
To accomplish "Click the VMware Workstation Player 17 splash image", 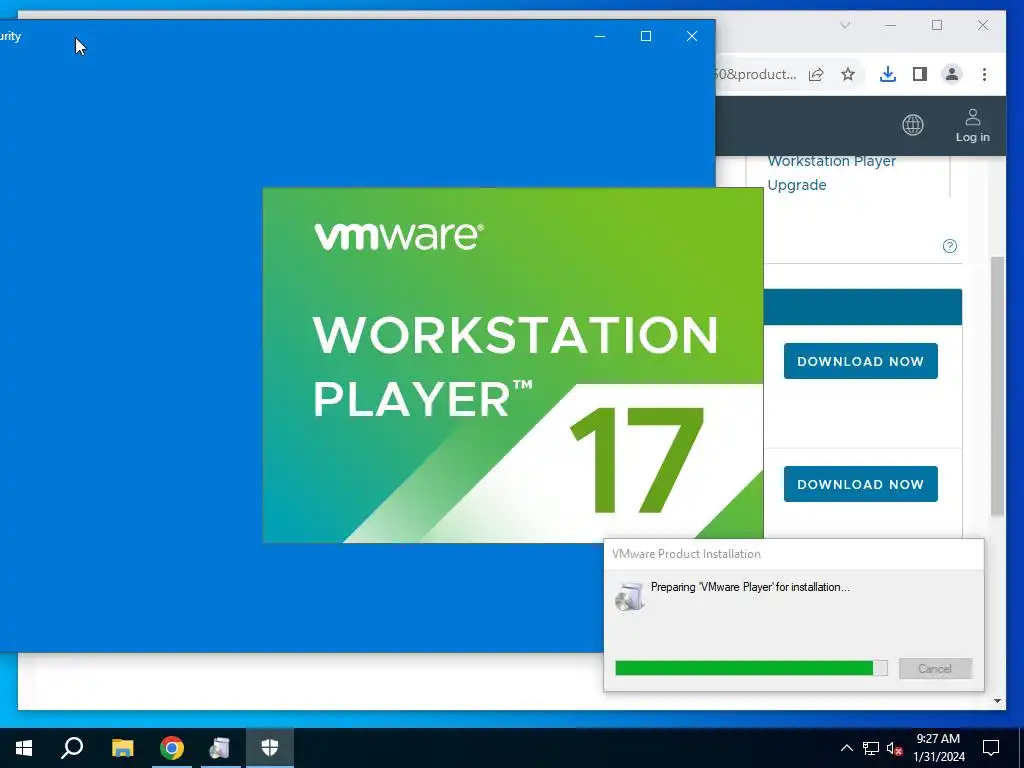I will coord(513,364).
